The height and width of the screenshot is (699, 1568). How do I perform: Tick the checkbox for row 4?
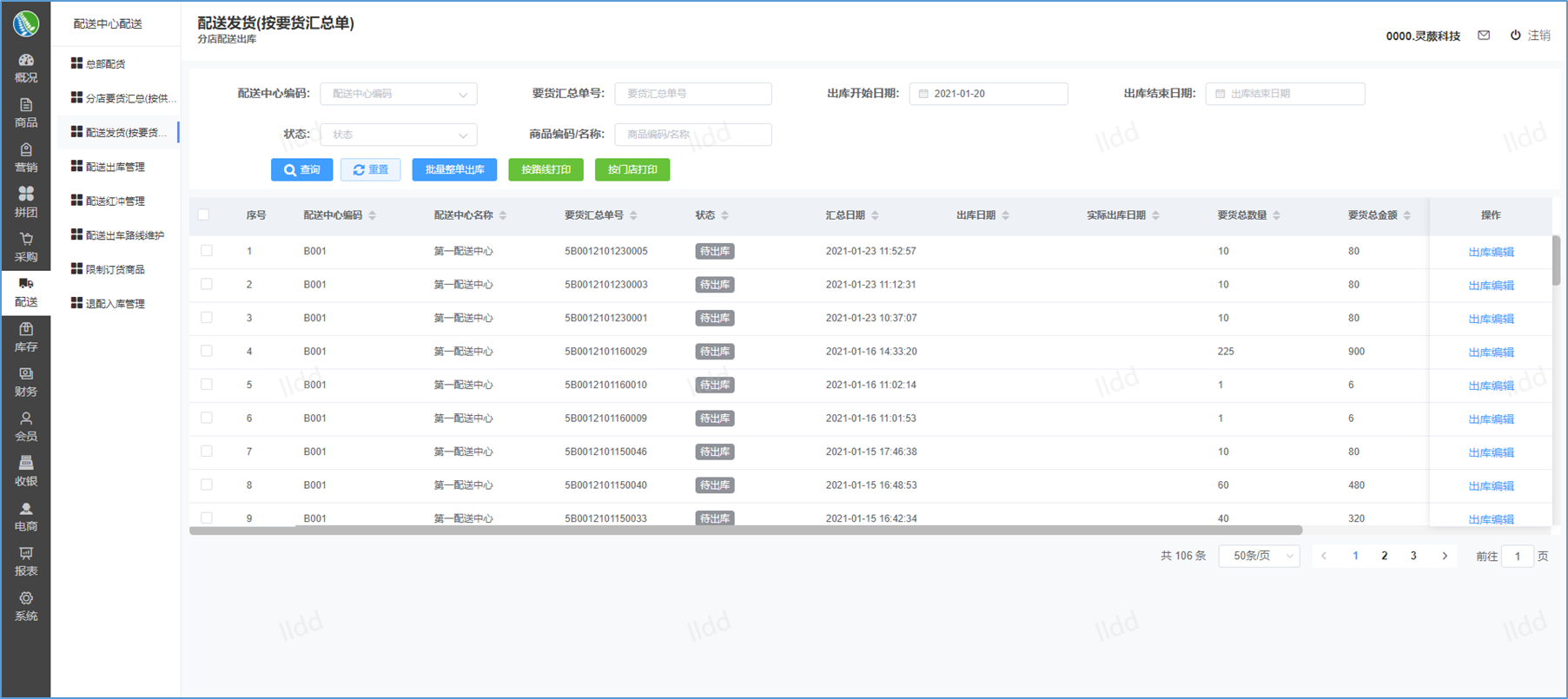tap(207, 352)
